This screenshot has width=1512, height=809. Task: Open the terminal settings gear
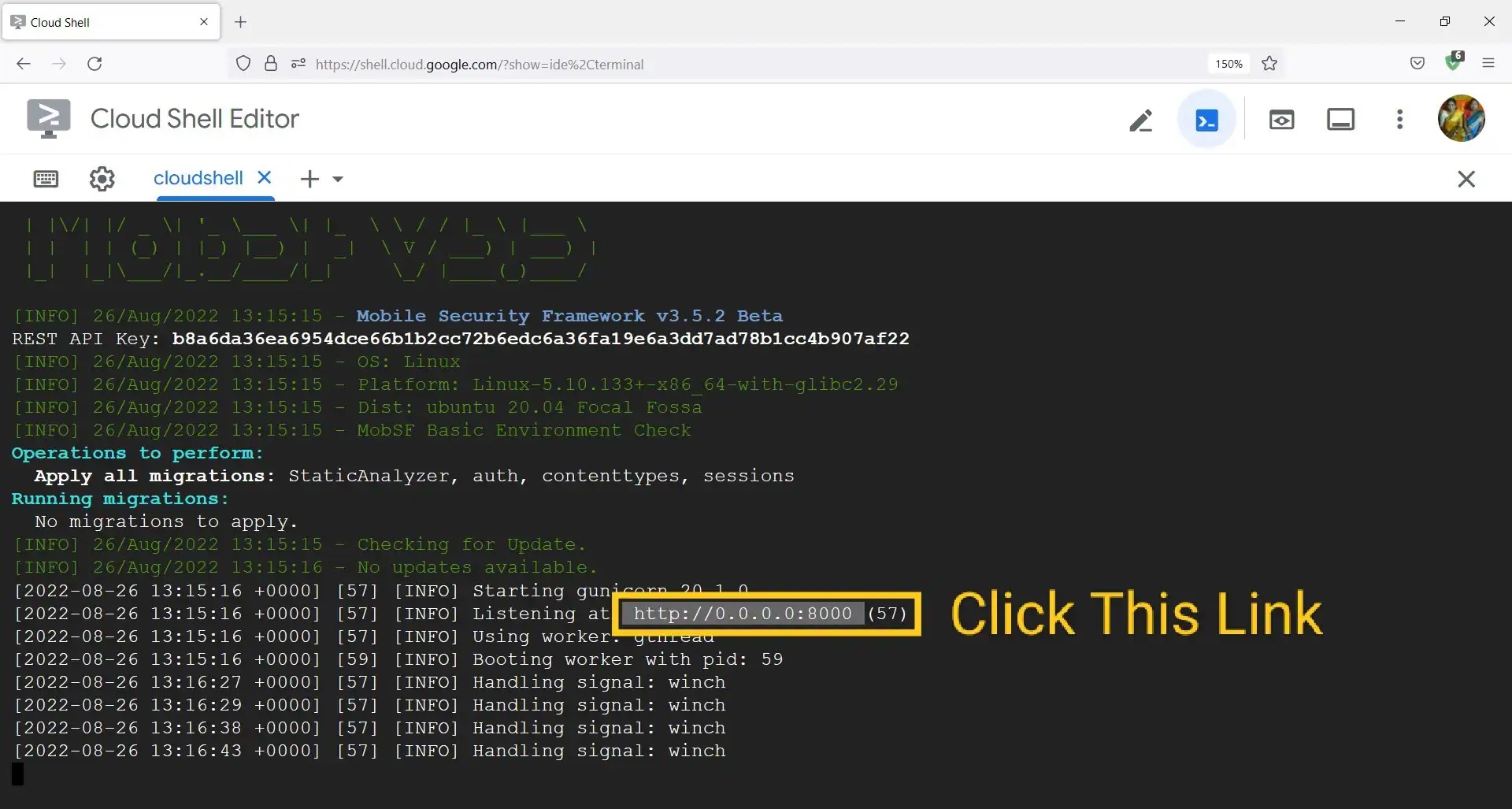point(102,179)
